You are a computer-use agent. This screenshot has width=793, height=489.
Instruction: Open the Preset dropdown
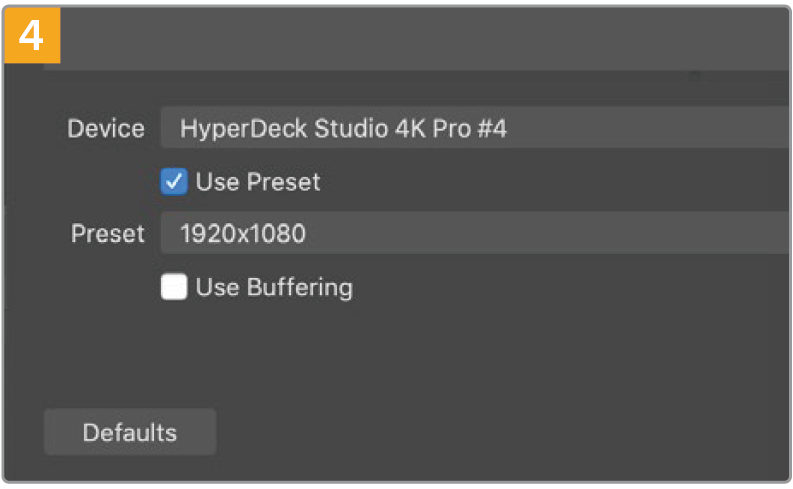[x=476, y=235]
